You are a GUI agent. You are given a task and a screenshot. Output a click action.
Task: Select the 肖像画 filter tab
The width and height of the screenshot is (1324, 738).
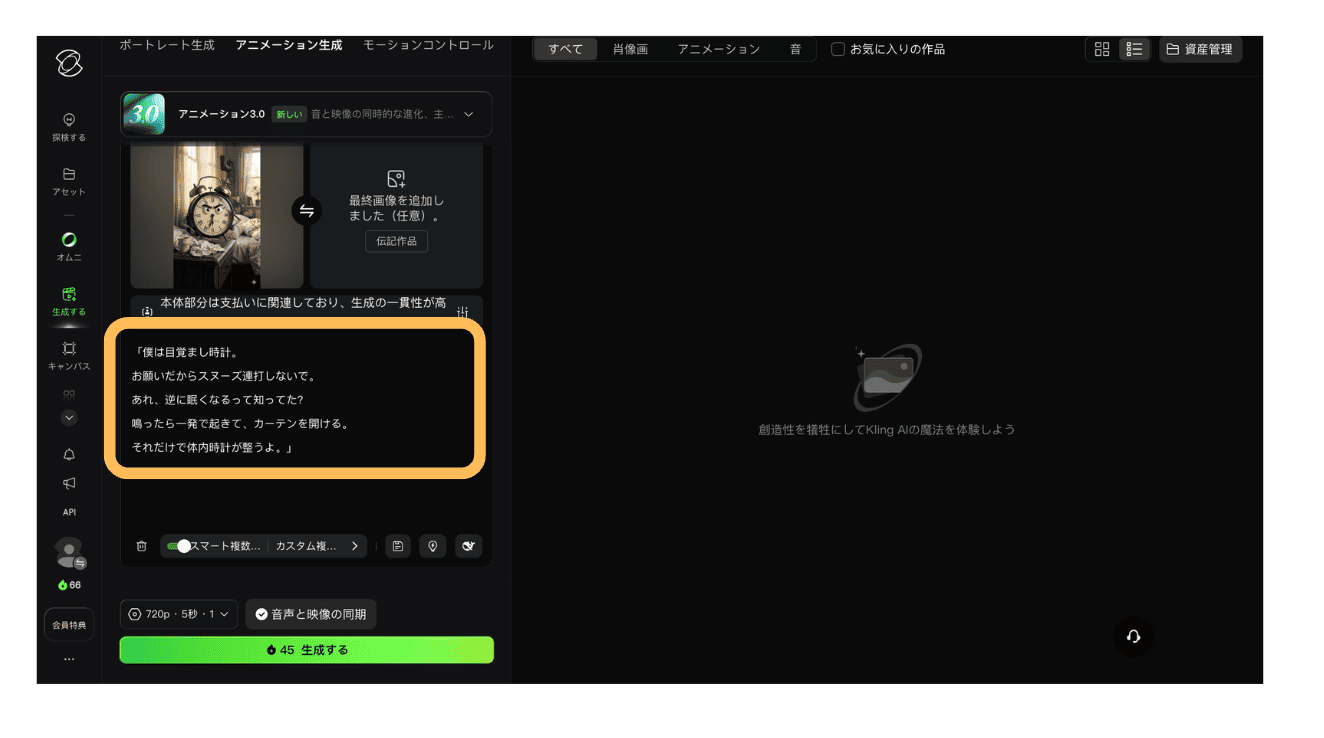(630, 49)
